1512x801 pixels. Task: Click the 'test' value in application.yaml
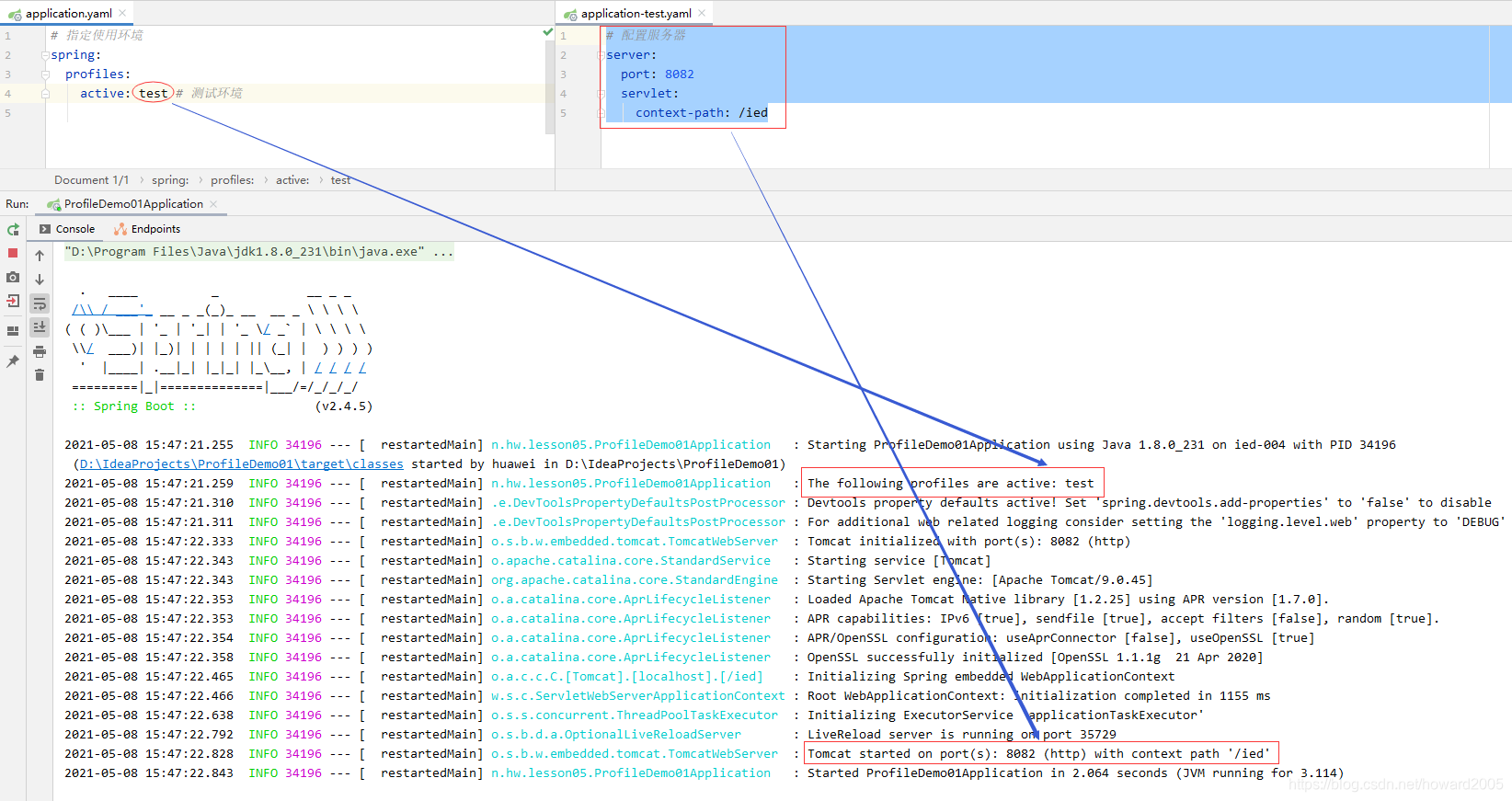click(154, 94)
